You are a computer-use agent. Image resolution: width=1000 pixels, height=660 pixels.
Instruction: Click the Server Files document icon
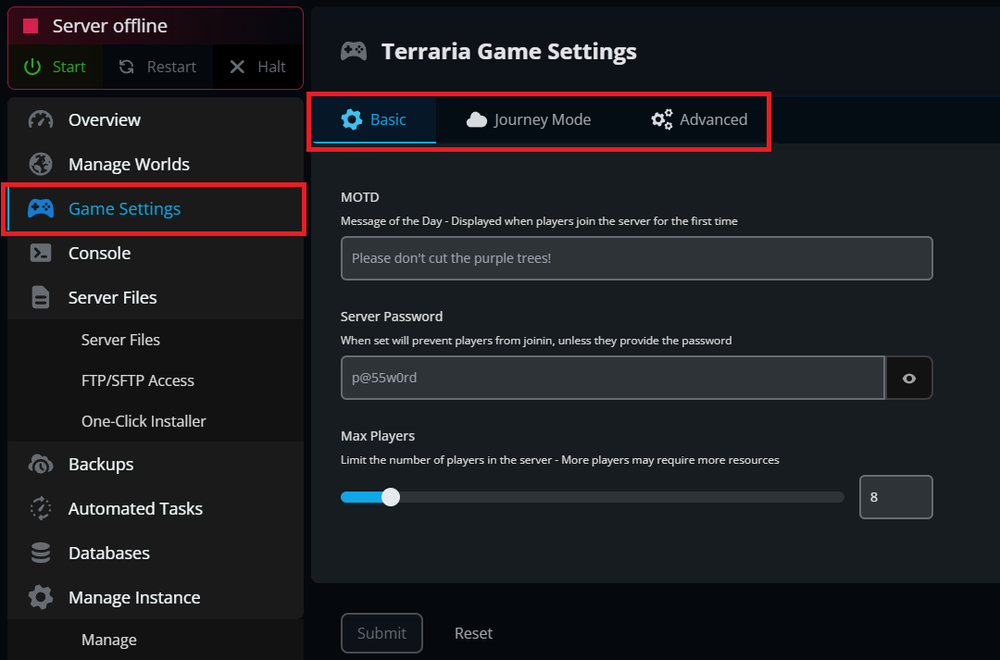[40, 297]
